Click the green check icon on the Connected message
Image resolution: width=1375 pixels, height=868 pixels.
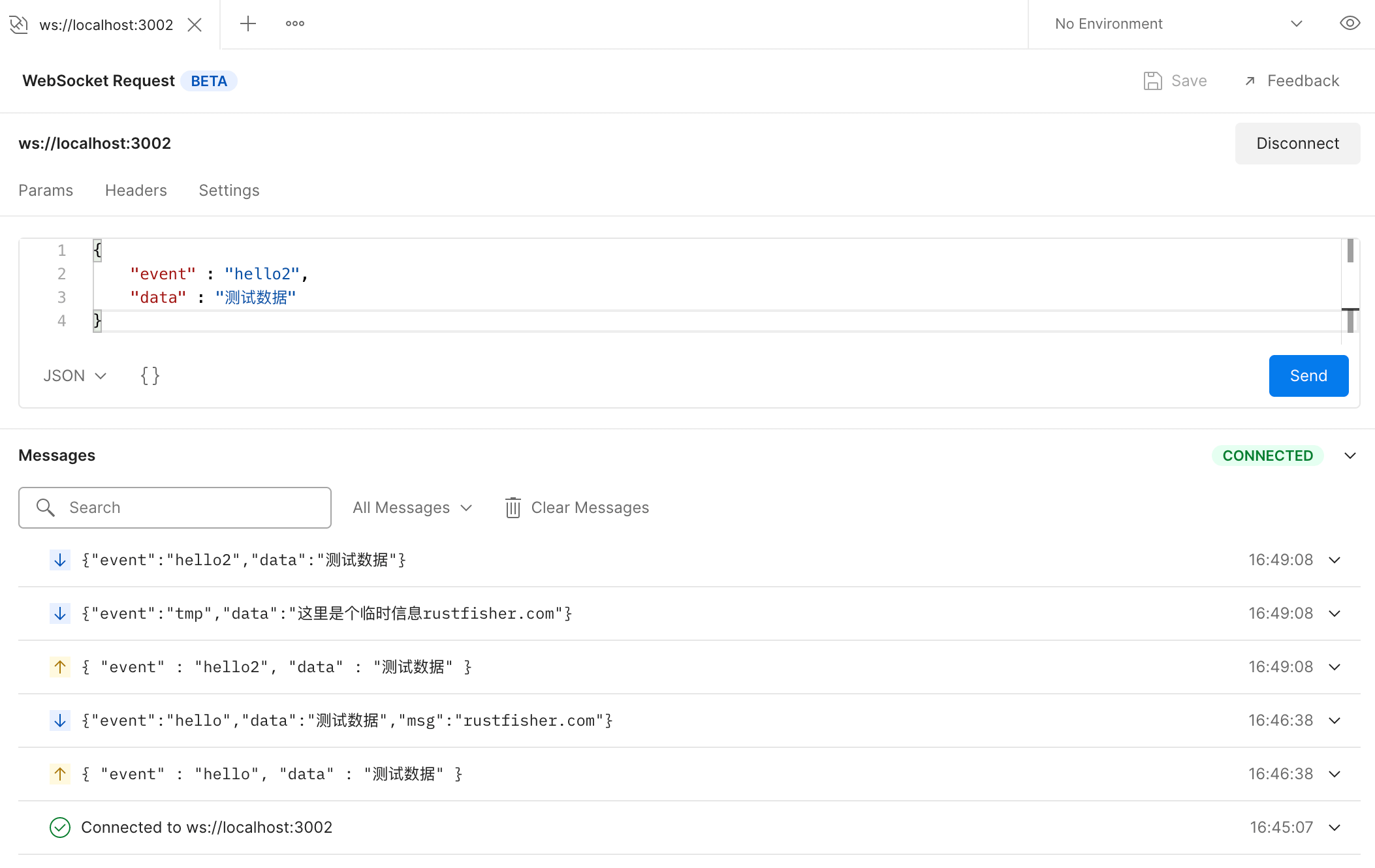(x=60, y=828)
